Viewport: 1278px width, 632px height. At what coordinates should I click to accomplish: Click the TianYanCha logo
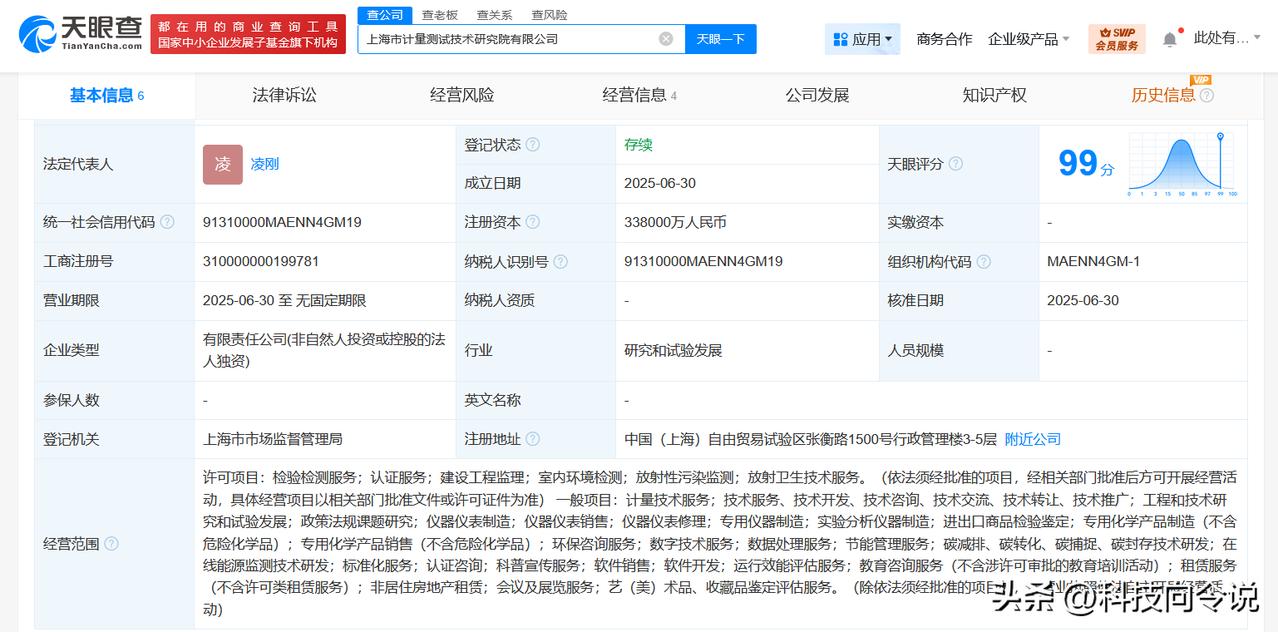click(x=78, y=33)
